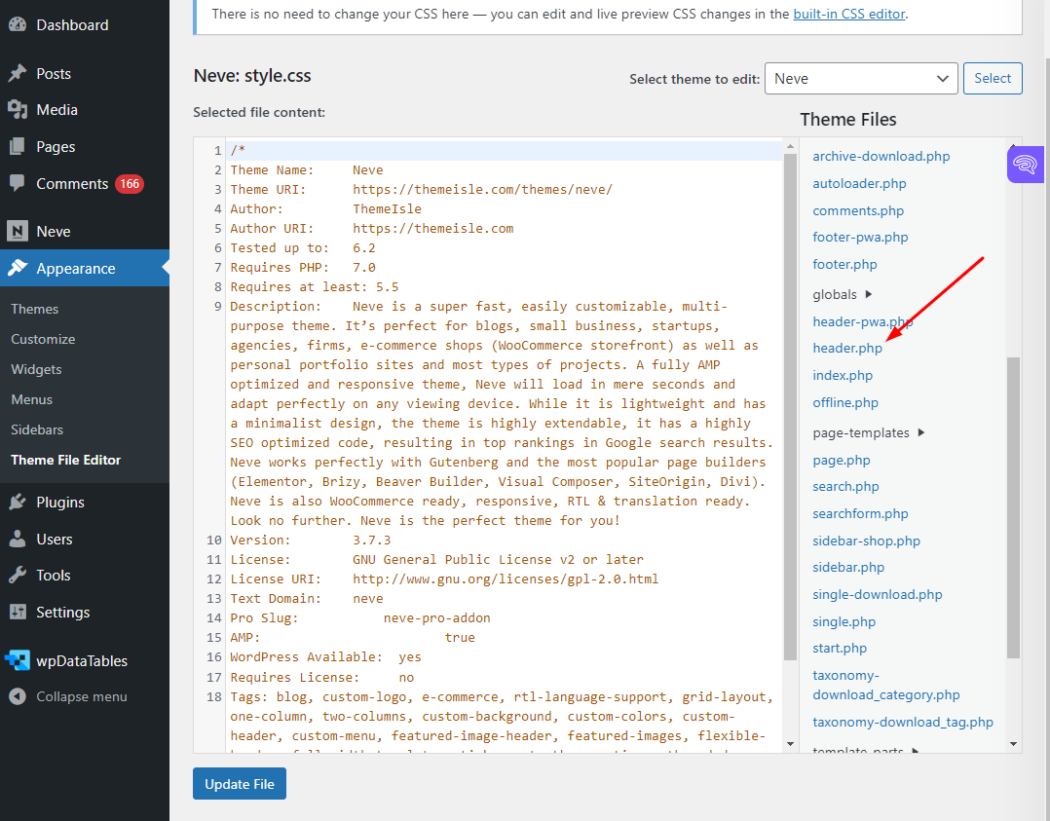Collapse the admin menu
This screenshot has width=1050, height=821.
pyautogui.click(x=81, y=696)
